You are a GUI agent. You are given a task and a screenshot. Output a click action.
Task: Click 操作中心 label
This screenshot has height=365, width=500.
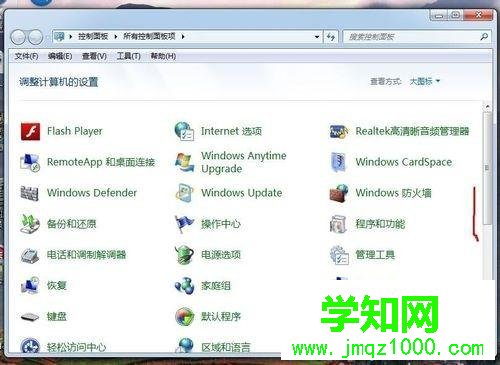[221, 224]
